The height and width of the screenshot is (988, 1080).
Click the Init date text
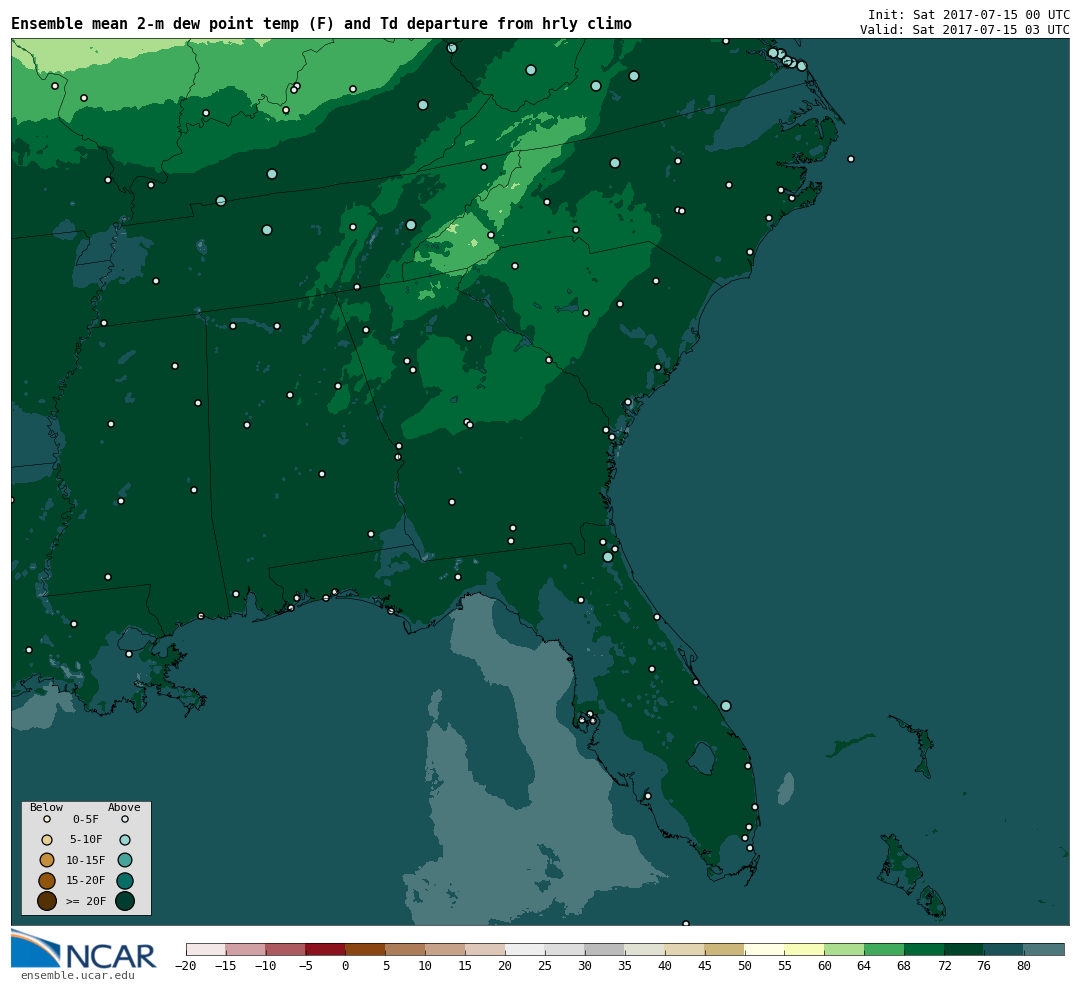(x=968, y=14)
